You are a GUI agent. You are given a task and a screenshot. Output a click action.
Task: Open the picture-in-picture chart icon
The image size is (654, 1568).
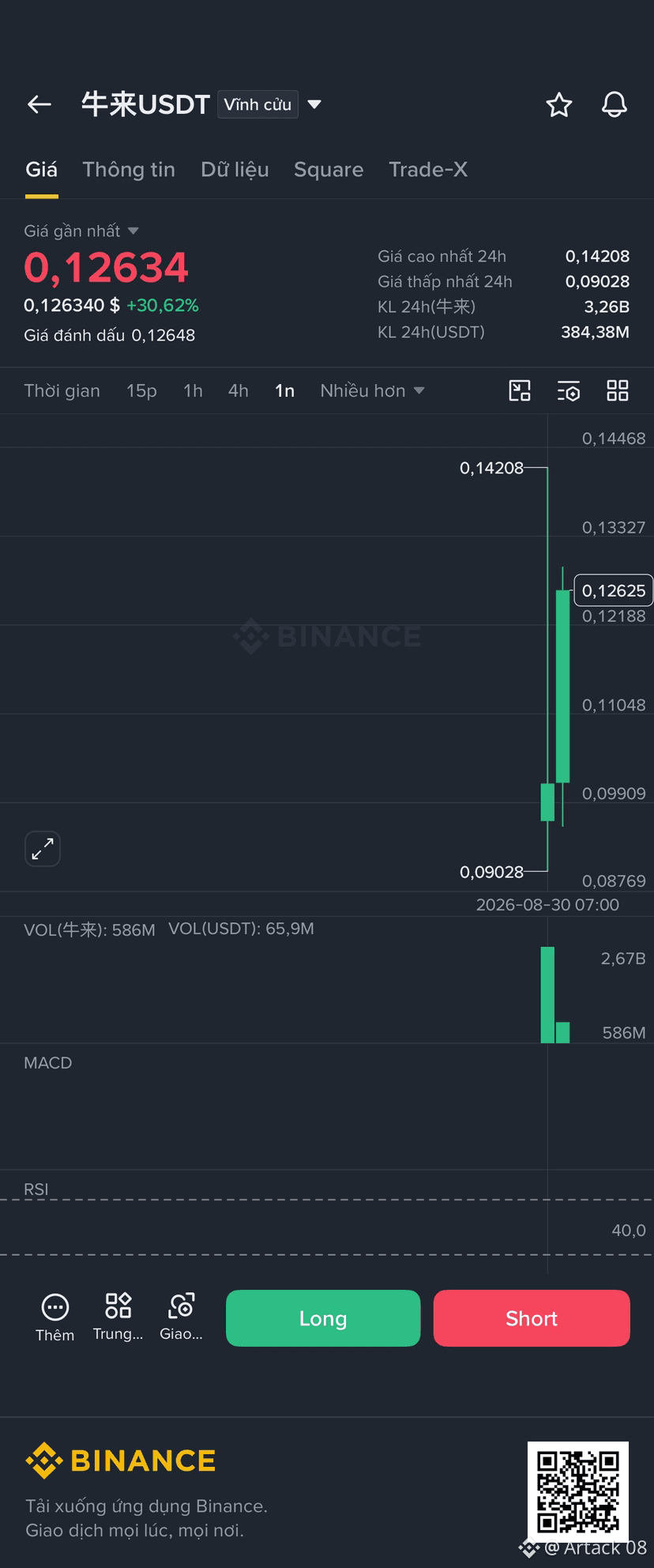pyautogui.click(x=520, y=390)
